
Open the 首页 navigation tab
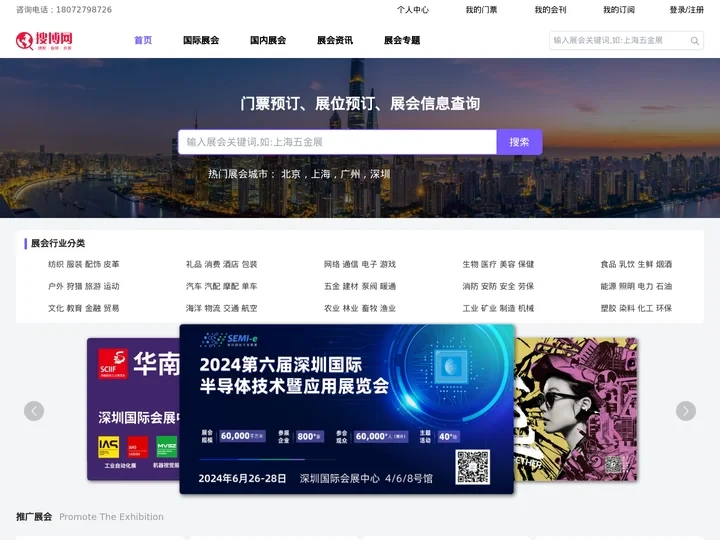click(143, 40)
